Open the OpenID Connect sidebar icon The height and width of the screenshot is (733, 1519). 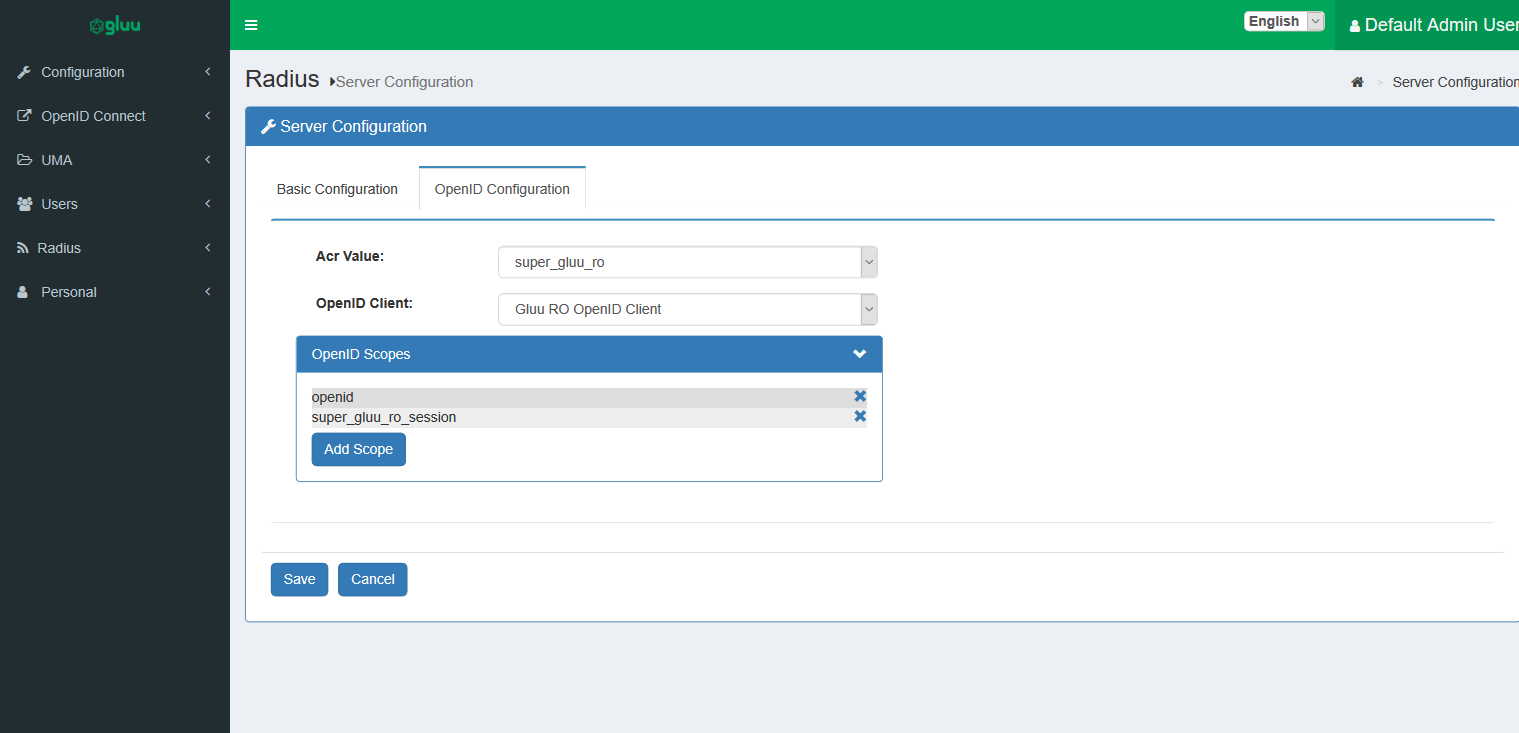click(23, 115)
